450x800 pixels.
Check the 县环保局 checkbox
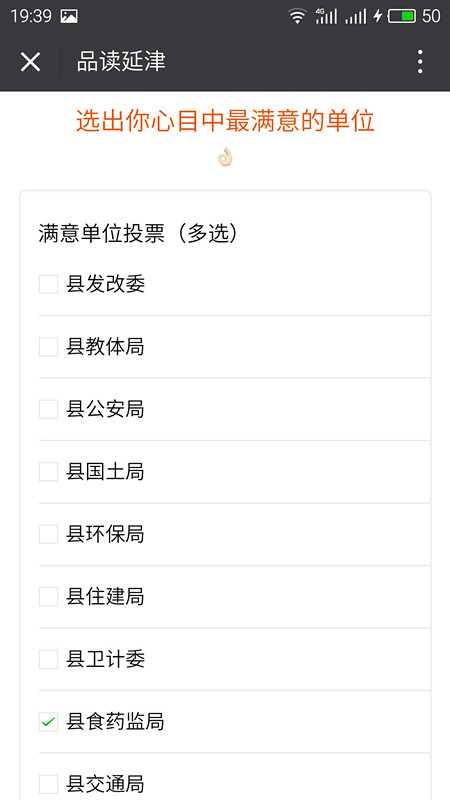pos(48,534)
